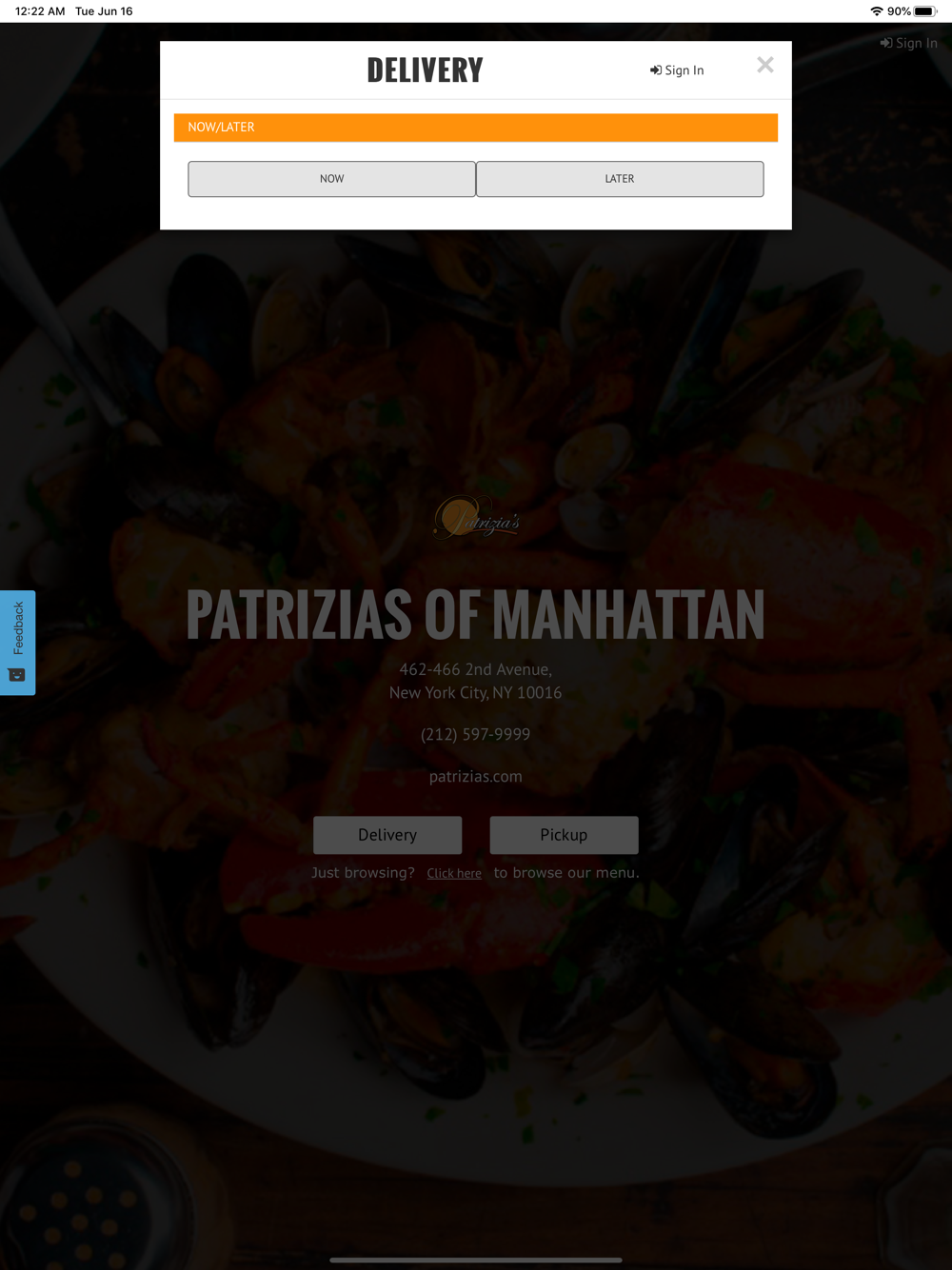Image resolution: width=952 pixels, height=1270 pixels.
Task: Tap the Wi-Fi icon in the status bar
Action: [x=877, y=11]
